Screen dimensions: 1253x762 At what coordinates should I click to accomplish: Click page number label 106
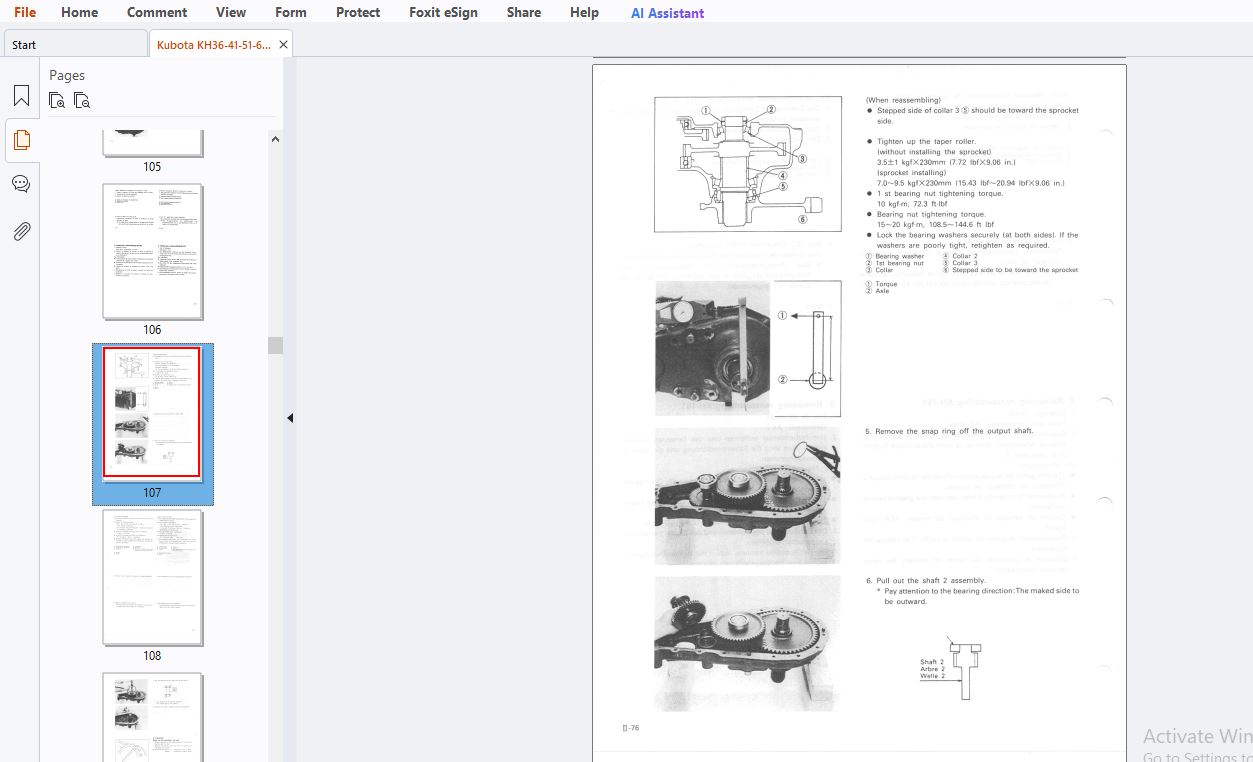(152, 329)
